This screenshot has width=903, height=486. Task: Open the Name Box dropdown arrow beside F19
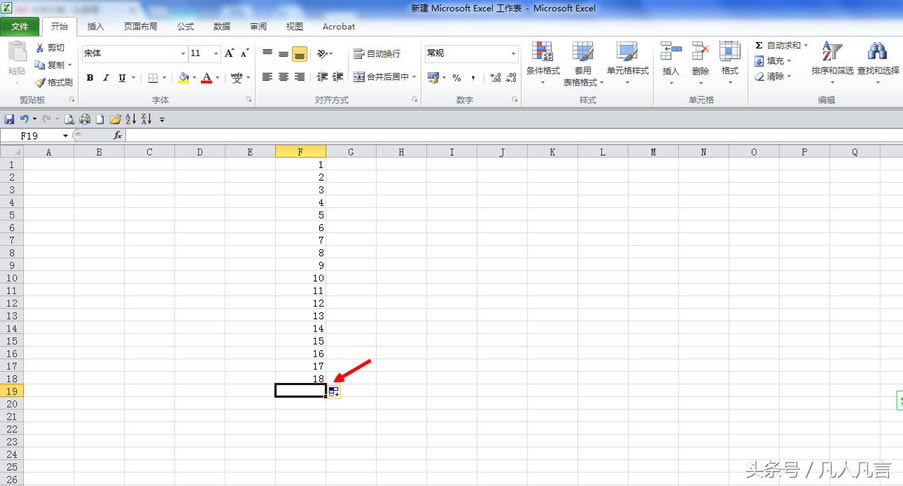[66, 136]
